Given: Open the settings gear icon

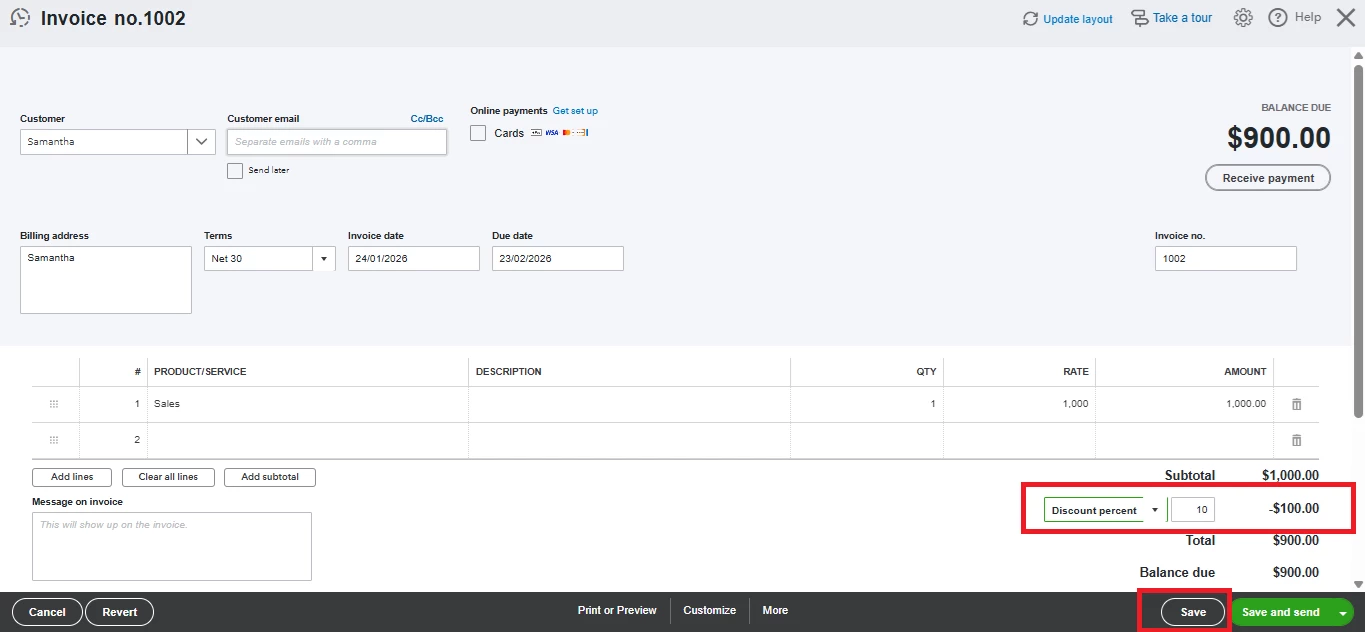Looking at the screenshot, I should (x=1243, y=18).
